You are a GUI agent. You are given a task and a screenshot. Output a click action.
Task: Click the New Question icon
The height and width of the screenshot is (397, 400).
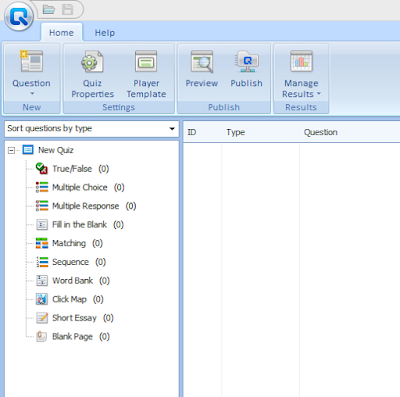click(x=31, y=61)
